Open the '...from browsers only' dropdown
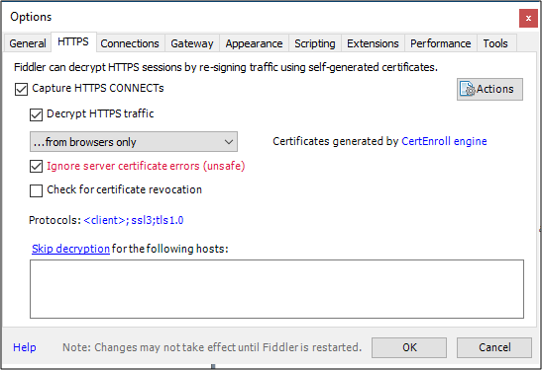This screenshot has width=542, height=370. click(133, 142)
